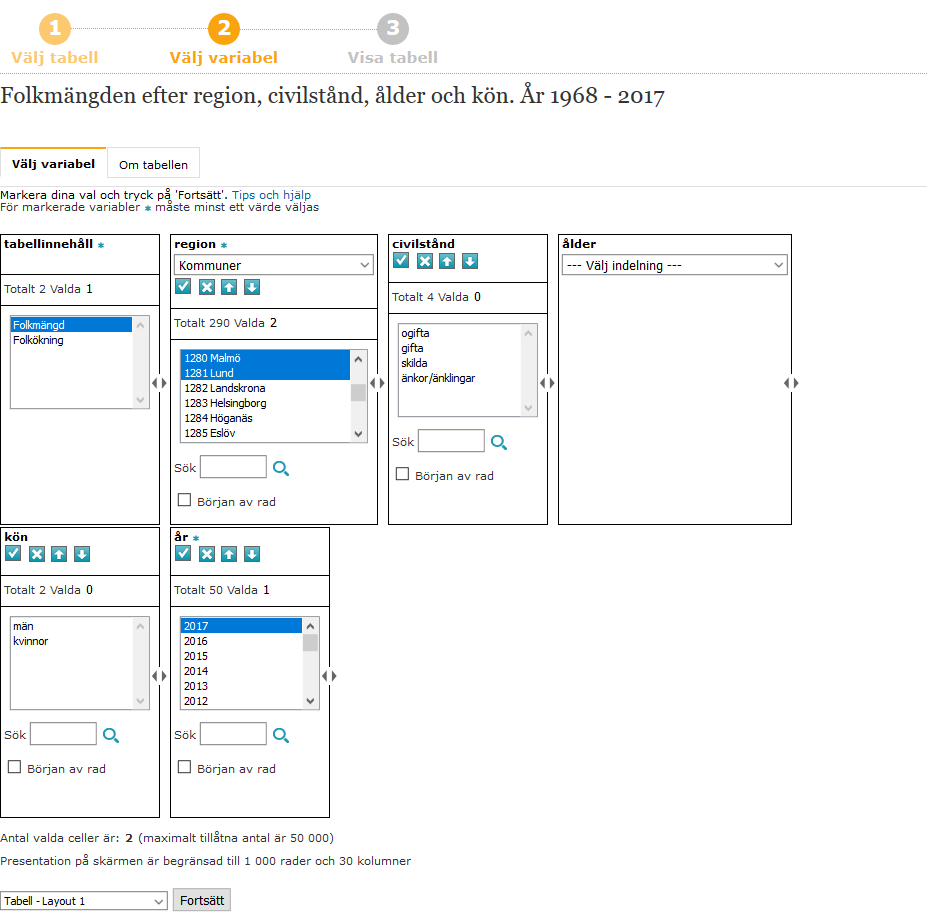Click the region list vertical scrollbar
This screenshot has width=937, height=922.
coord(358,395)
